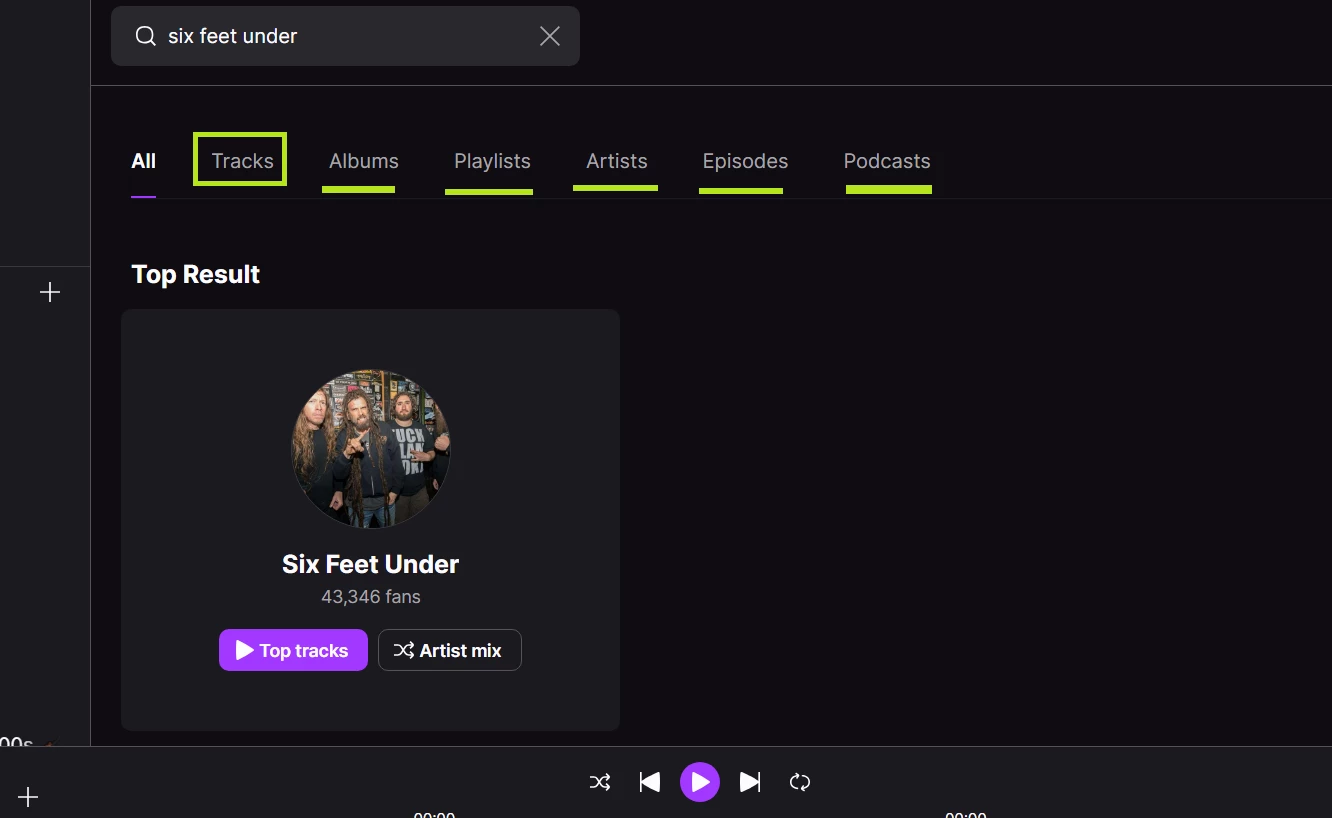This screenshot has width=1332, height=818.
Task: Clear the "six feet under" search text
Action: 550,36
